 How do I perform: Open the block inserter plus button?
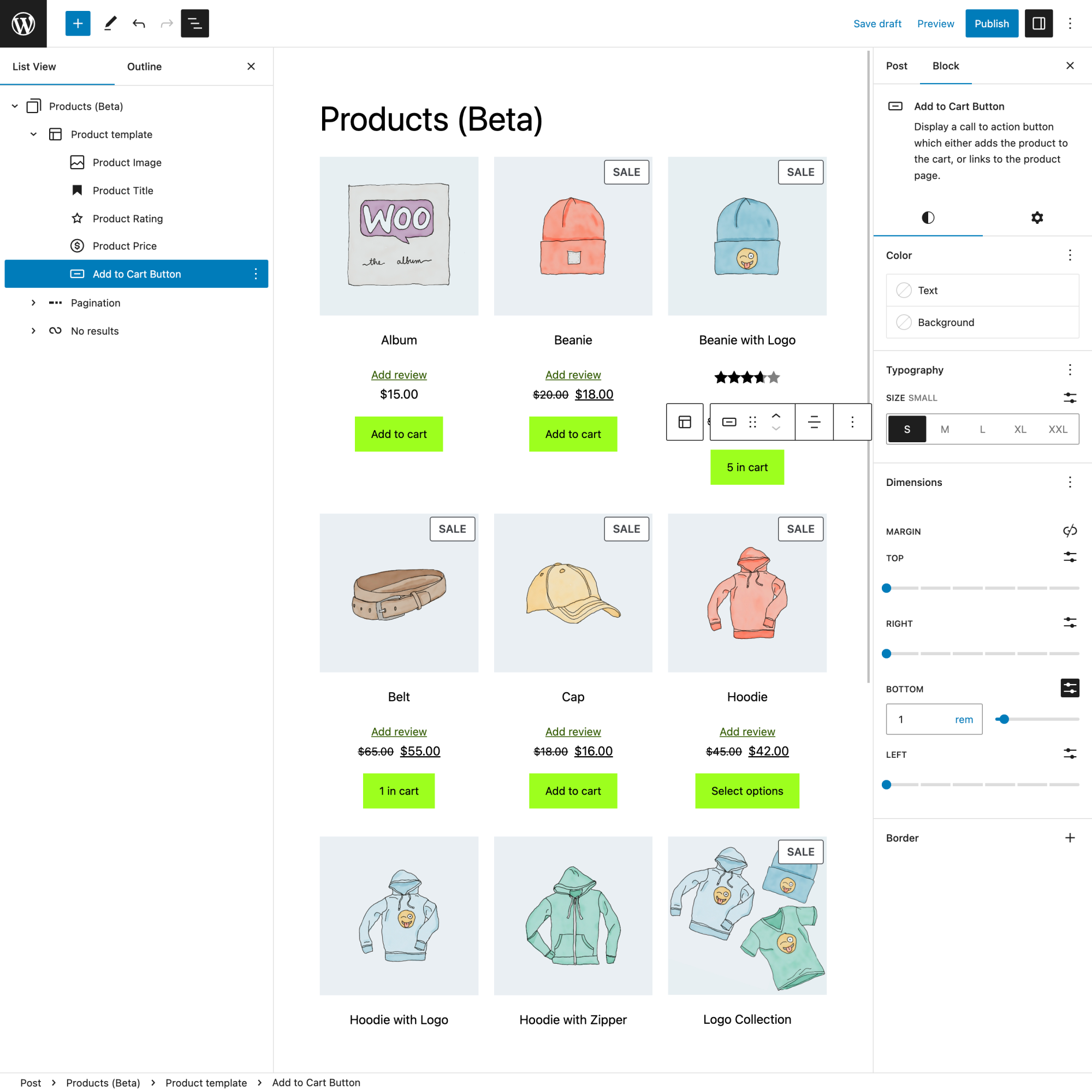78,23
